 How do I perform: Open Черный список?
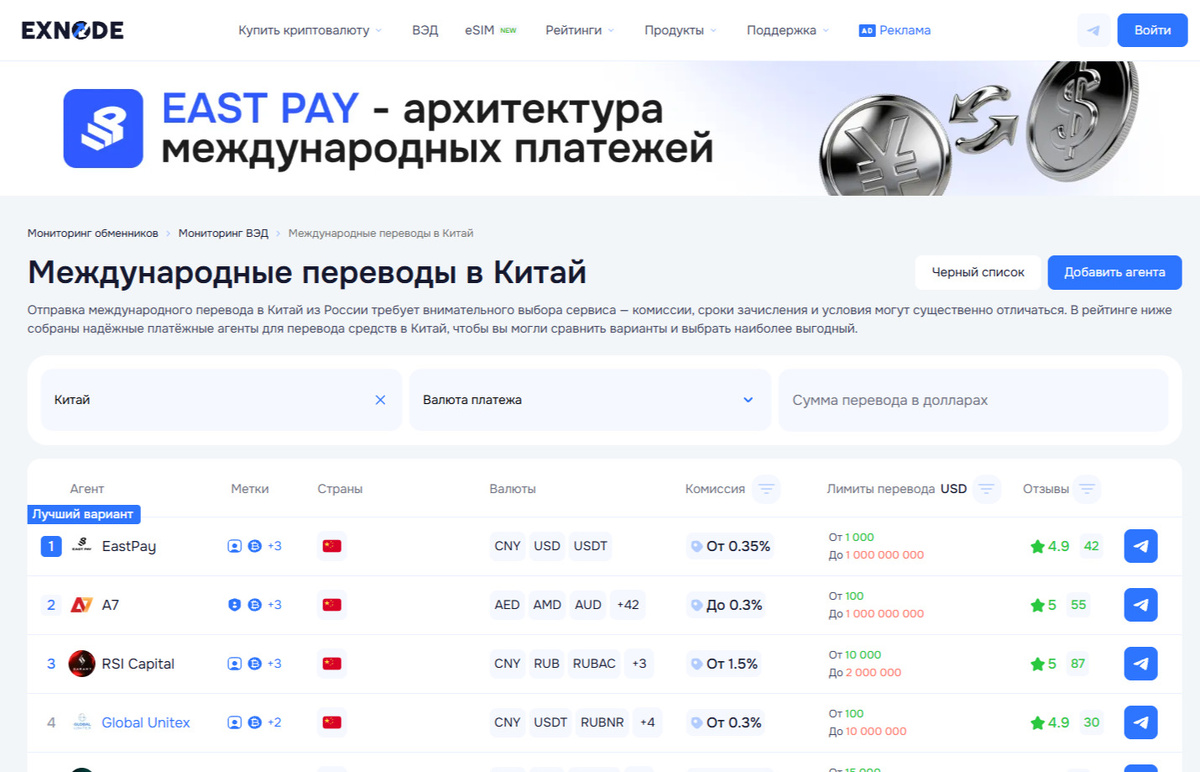(x=978, y=272)
